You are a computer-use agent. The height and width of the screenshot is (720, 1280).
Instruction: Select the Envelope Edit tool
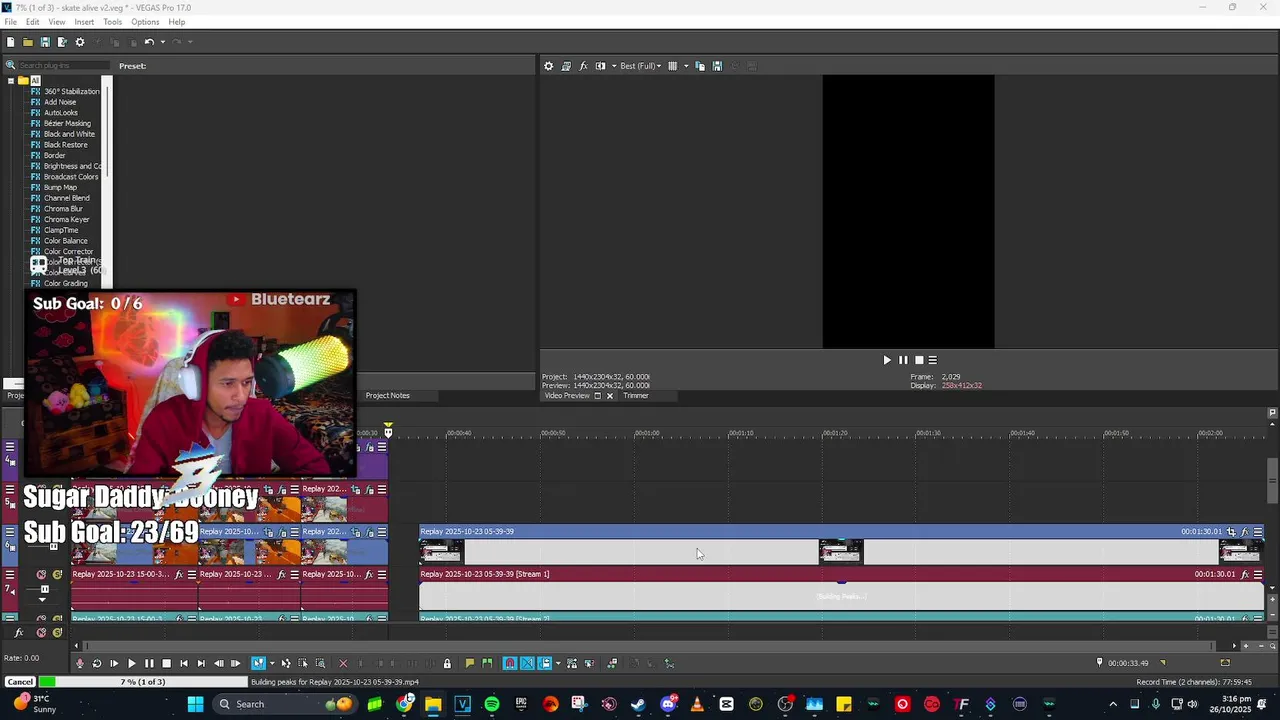click(286, 663)
